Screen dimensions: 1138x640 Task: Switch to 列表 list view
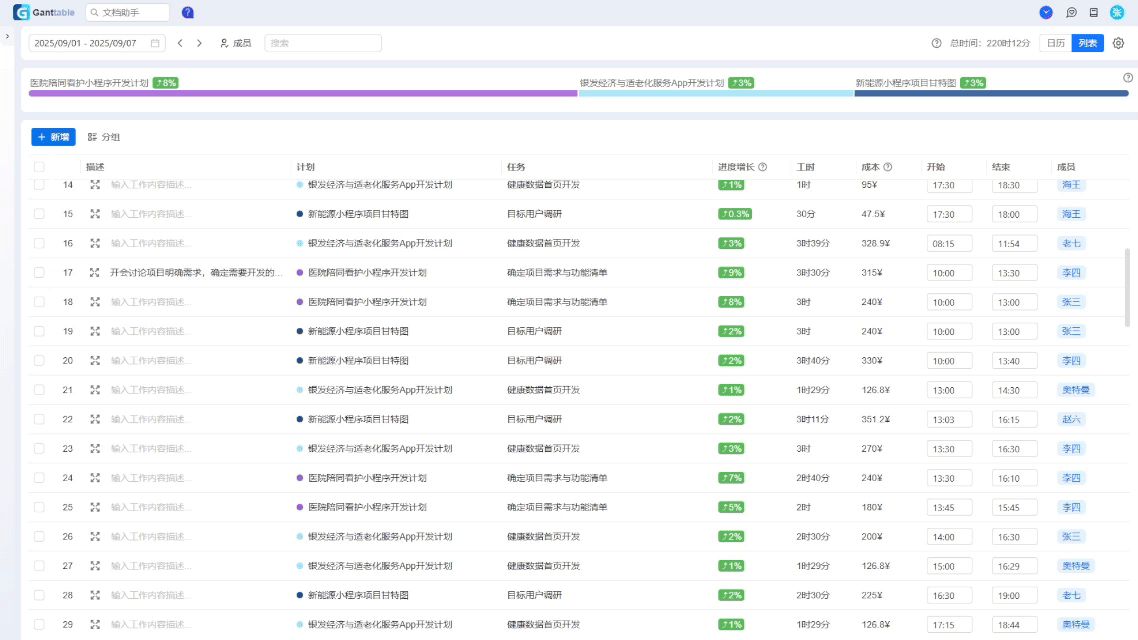pos(1087,44)
